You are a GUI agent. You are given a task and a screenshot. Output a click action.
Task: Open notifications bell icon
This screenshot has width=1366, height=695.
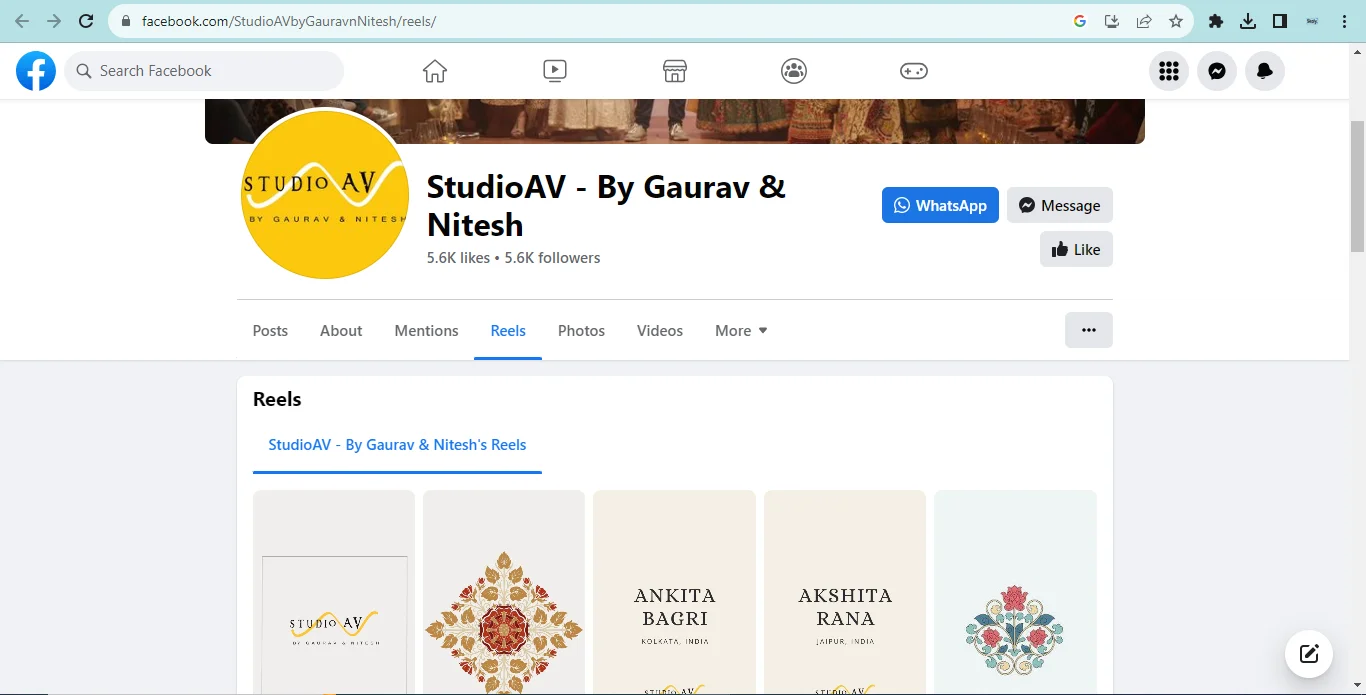1265,71
